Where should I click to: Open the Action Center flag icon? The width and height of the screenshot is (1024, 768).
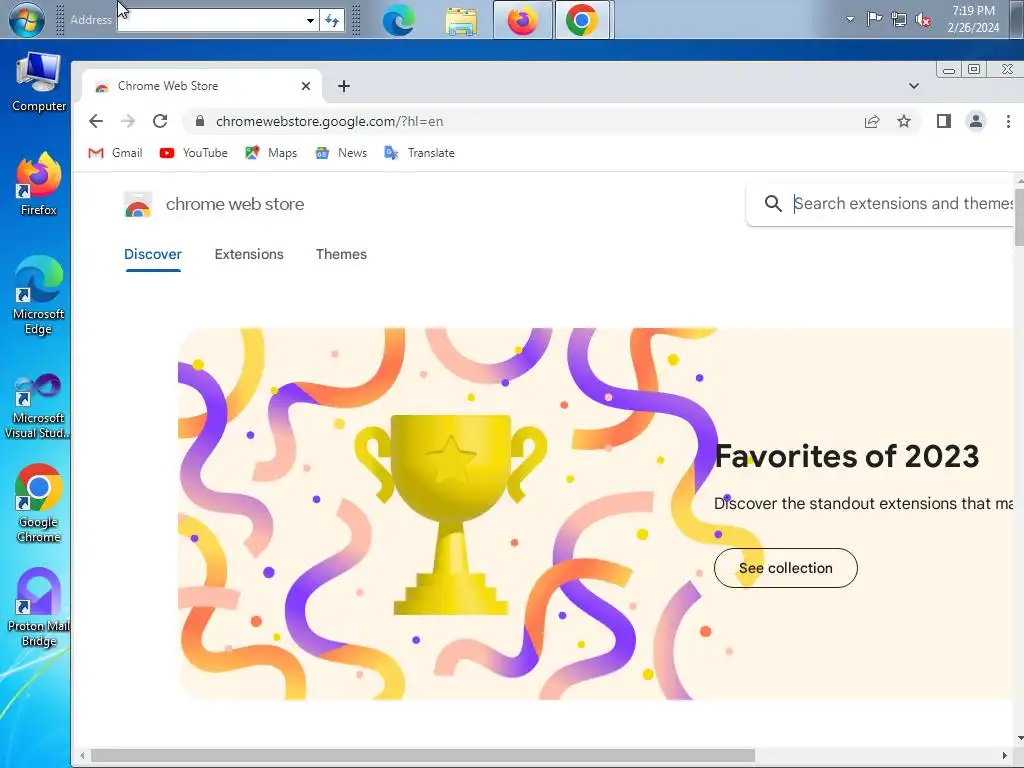coord(874,19)
